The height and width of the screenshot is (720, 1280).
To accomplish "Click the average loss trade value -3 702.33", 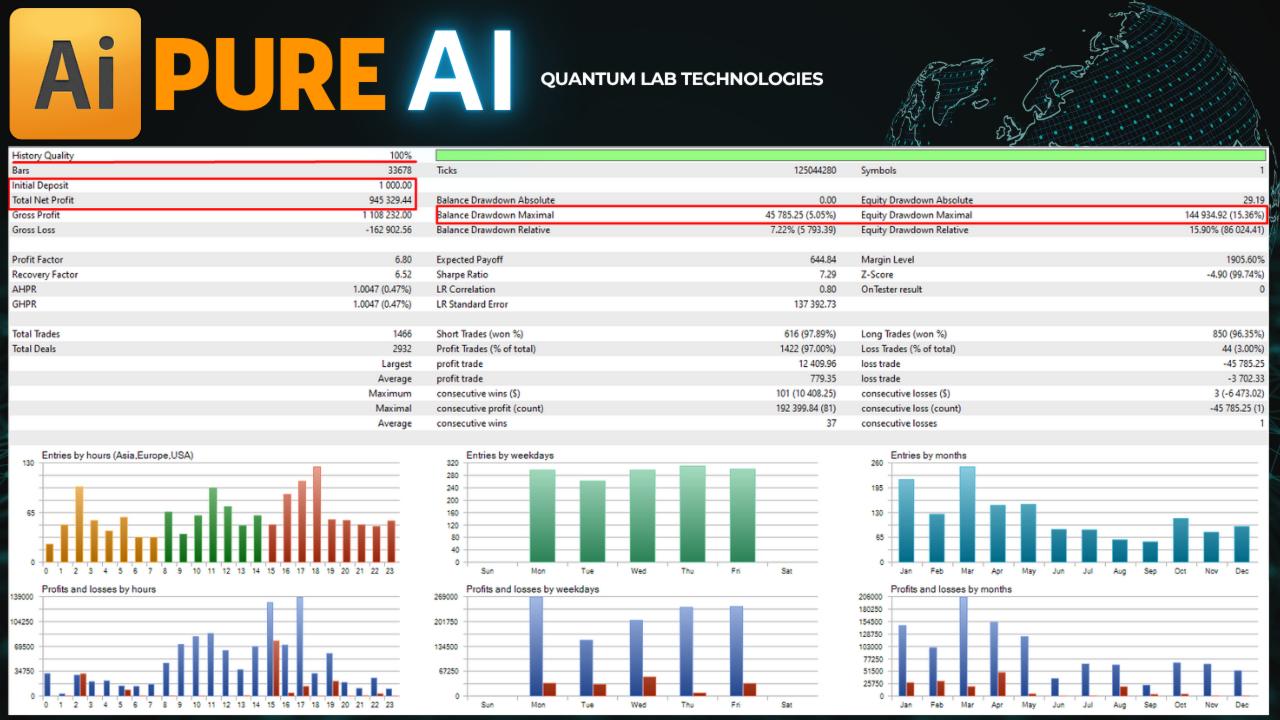I will tap(1248, 379).
